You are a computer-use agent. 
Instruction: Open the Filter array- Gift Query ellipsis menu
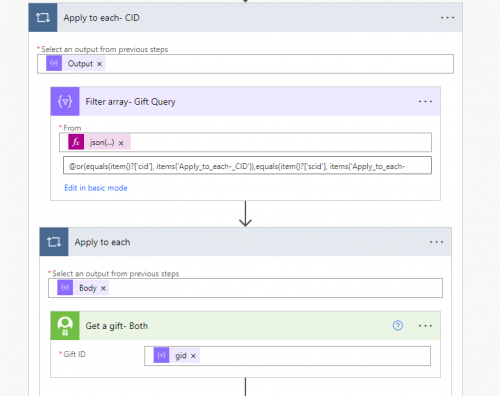pos(425,101)
